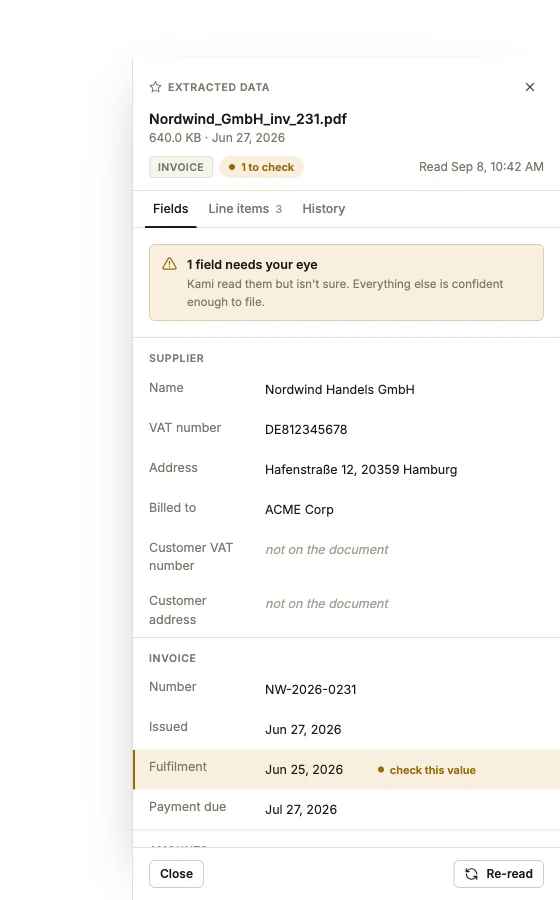
Task: Select the file name Nordwind_GmbH_inv_231.pdf
Action: pyautogui.click(x=248, y=119)
